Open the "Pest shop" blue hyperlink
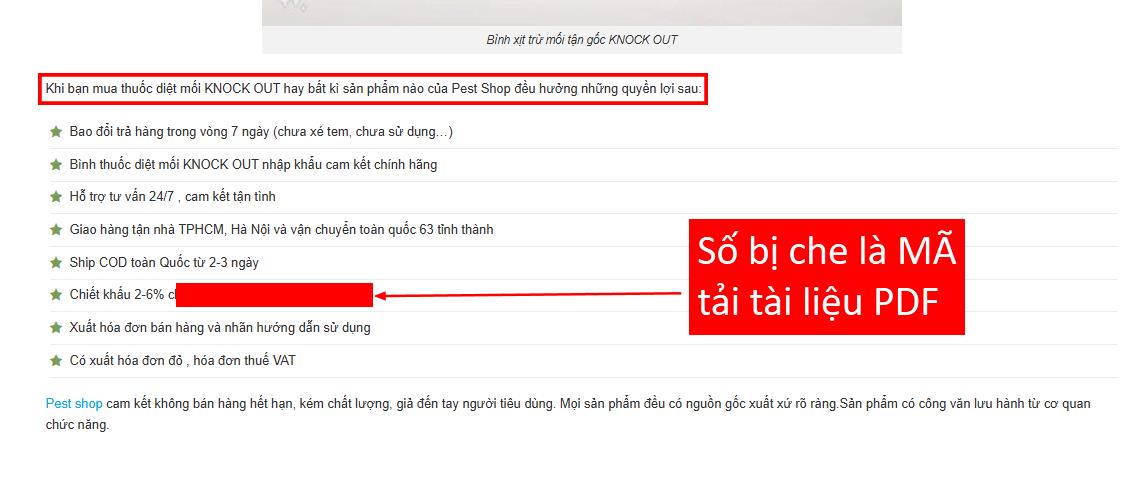Viewport: 1121px width, 477px height. click(x=74, y=404)
